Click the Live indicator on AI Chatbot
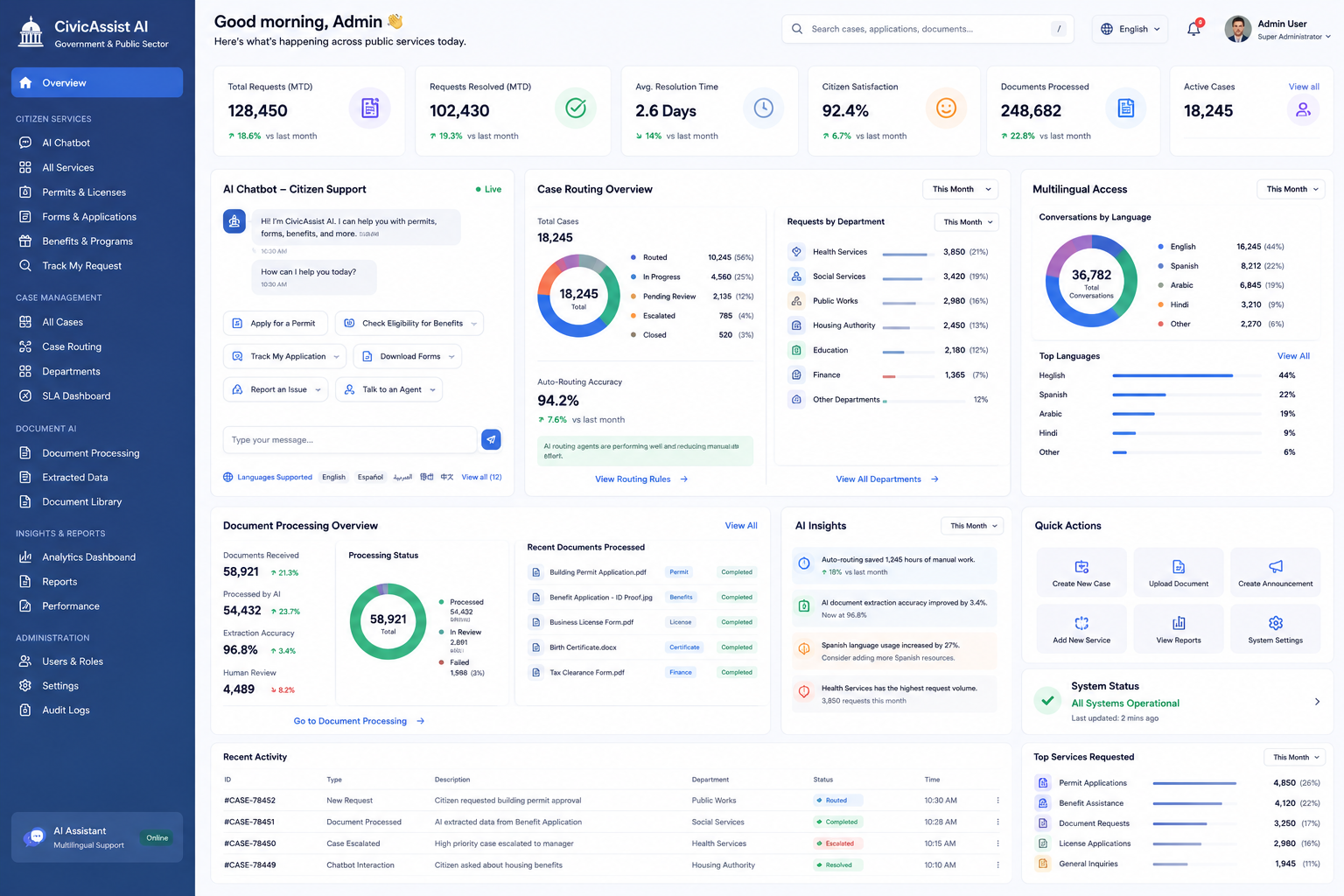 [x=488, y=189]
